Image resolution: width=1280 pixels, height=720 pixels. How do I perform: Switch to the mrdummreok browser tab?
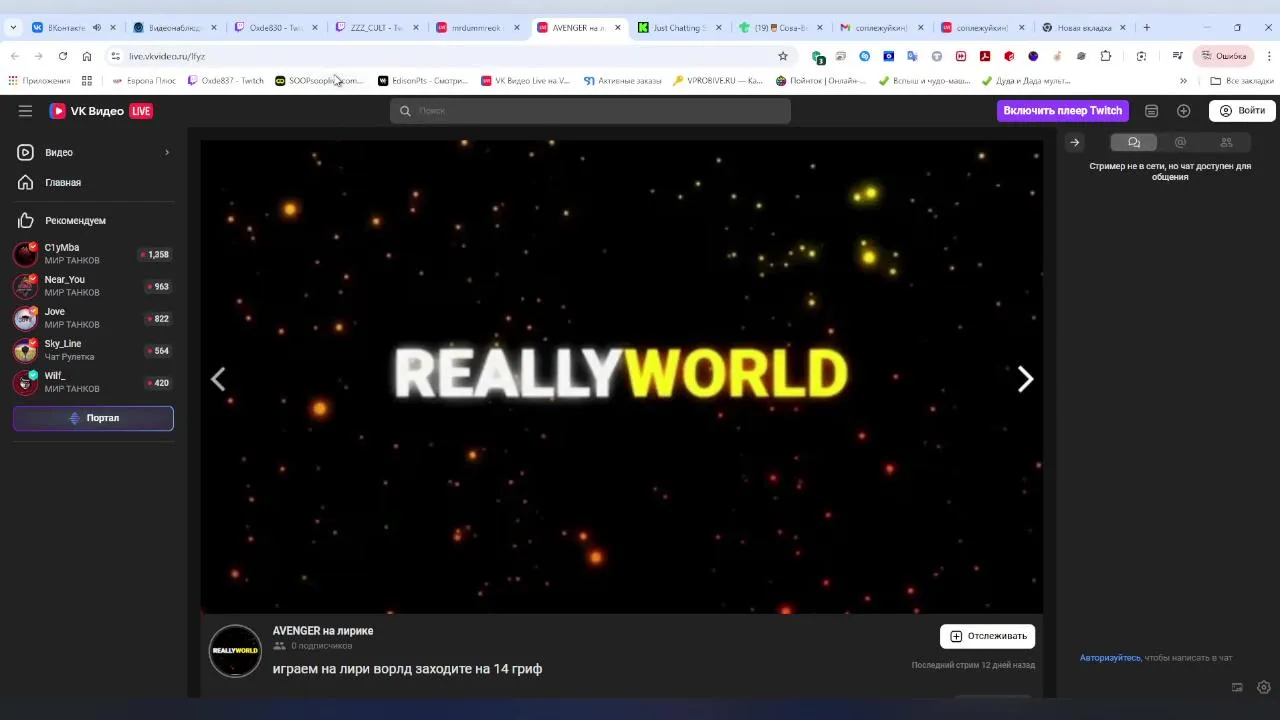tap(478, 28)
